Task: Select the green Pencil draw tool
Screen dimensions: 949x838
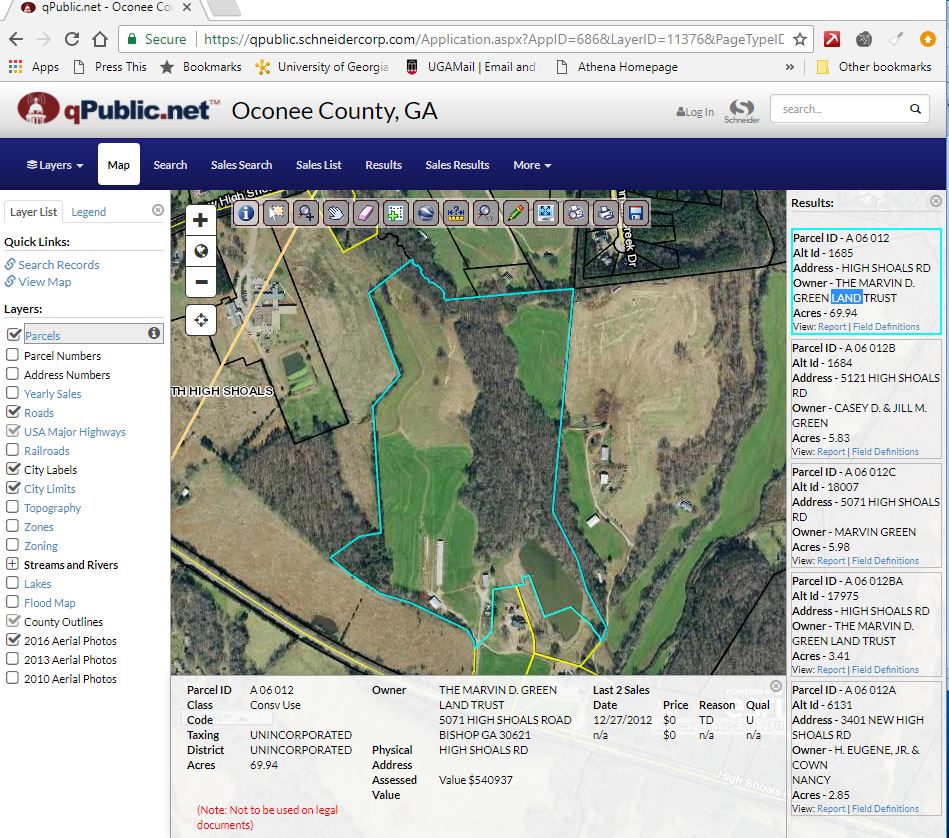Action: tap(516, 213)
